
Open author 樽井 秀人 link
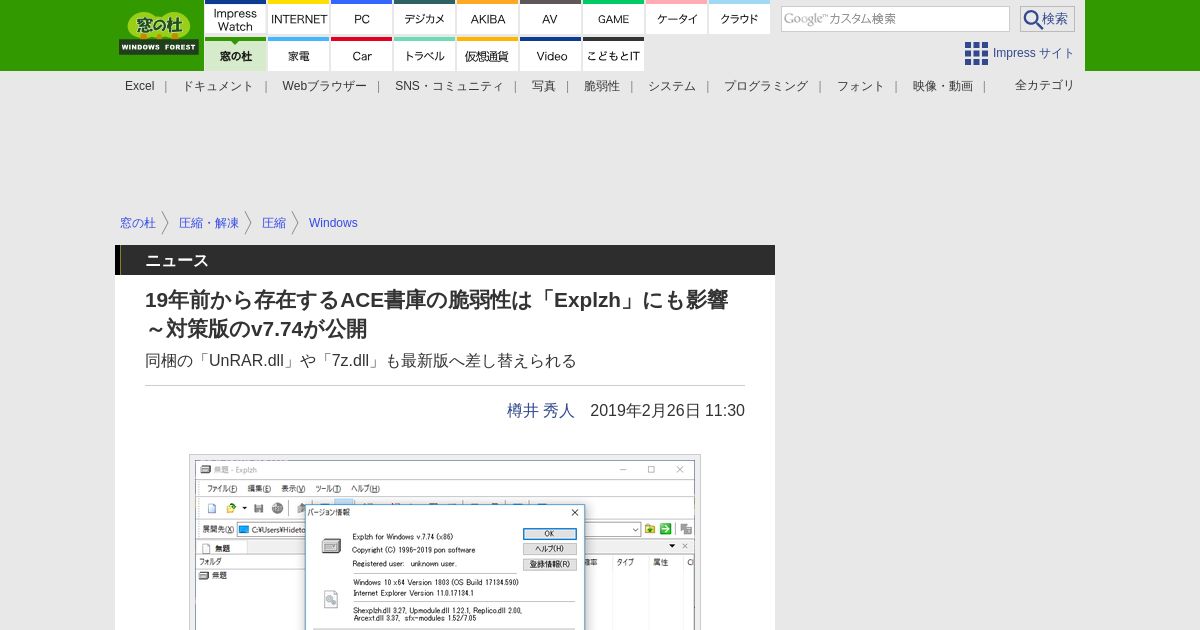click(x=540, y=411)
